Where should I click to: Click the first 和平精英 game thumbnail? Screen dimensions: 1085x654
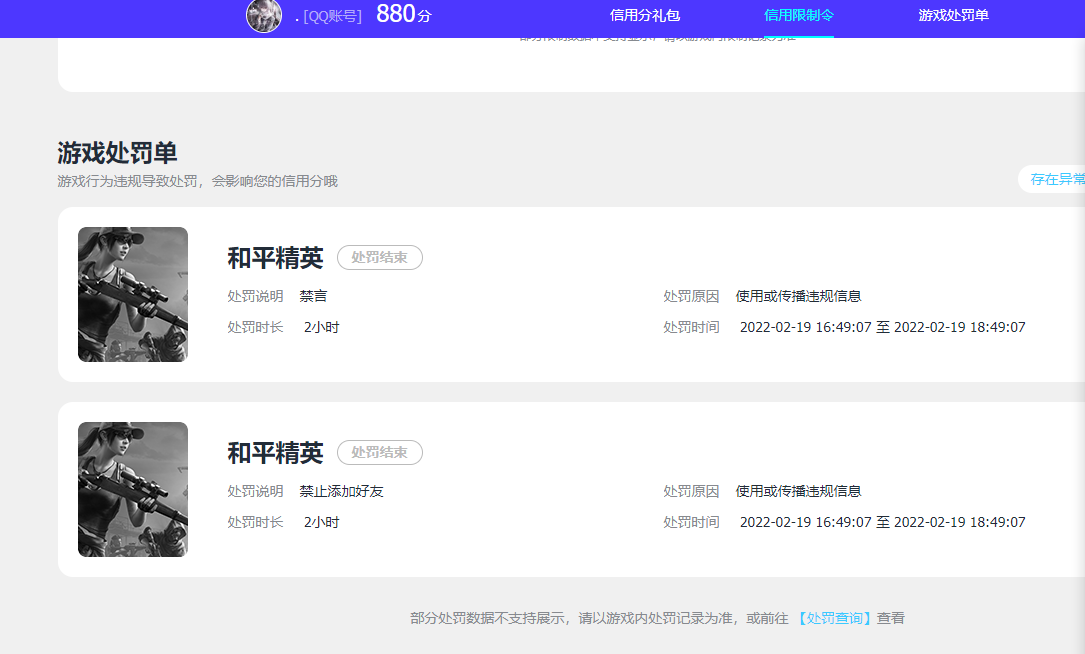tap(132, 294)
